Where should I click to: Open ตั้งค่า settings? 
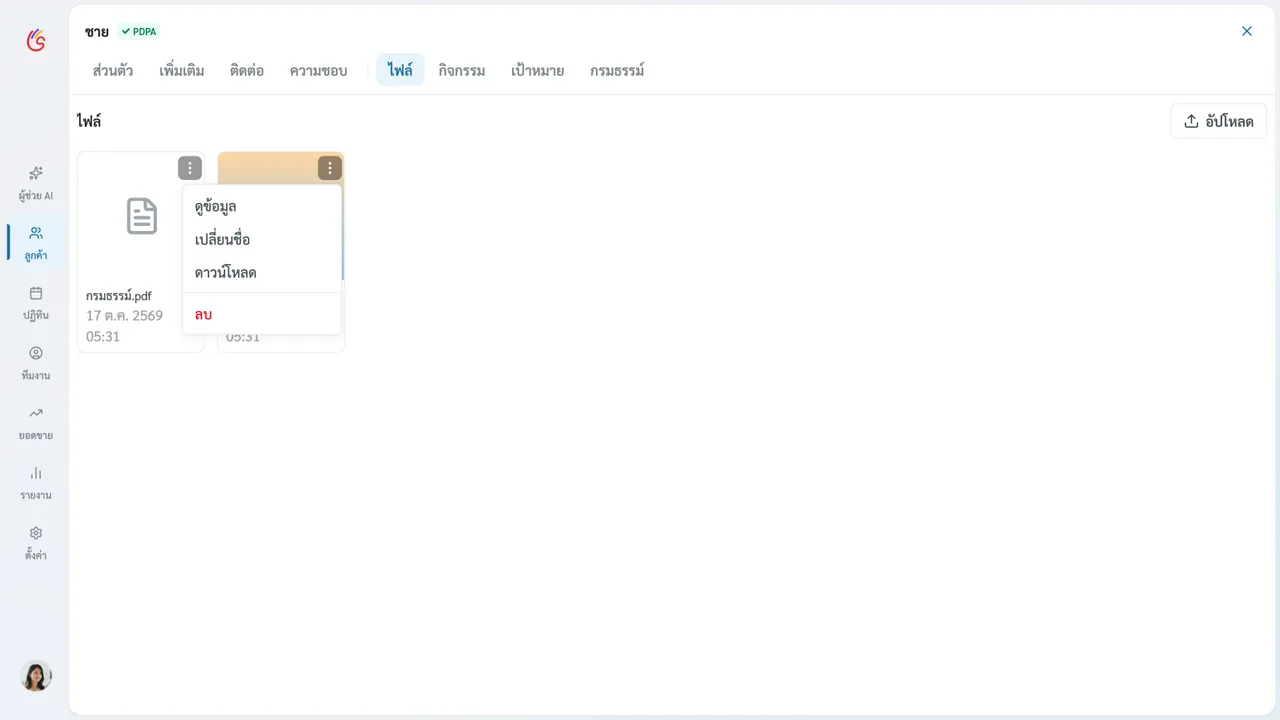tap(36, 543)
